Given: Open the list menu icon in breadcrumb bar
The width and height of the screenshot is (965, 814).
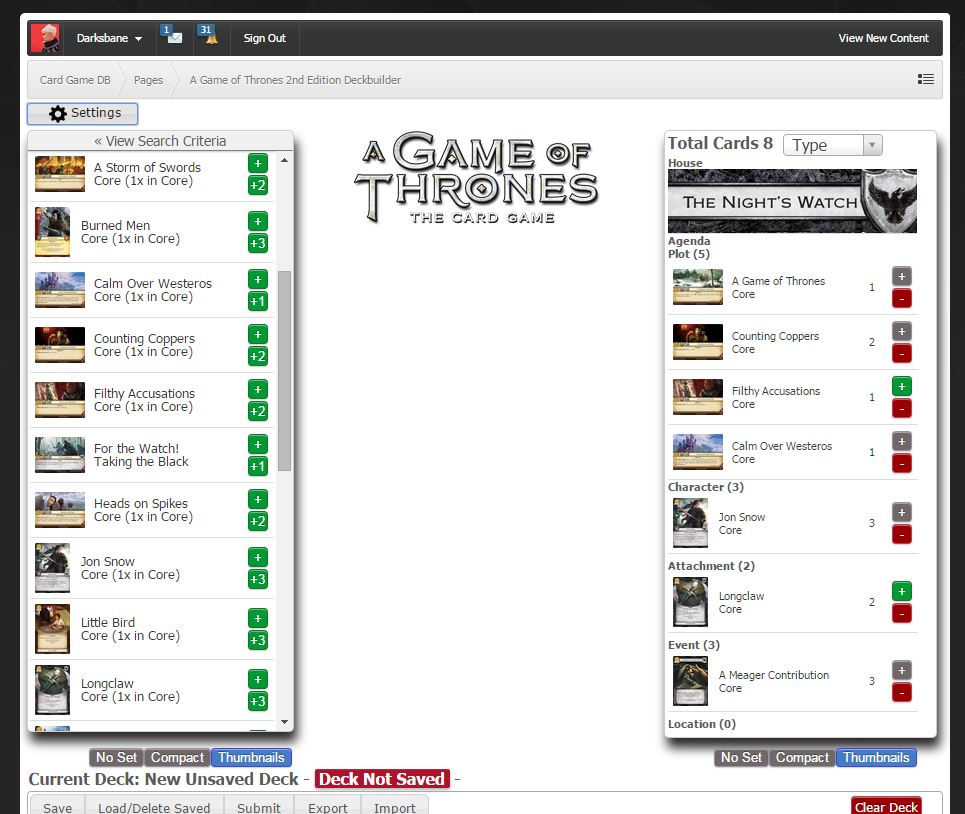Looking at the screenshot, I should (x=926, y=79).
